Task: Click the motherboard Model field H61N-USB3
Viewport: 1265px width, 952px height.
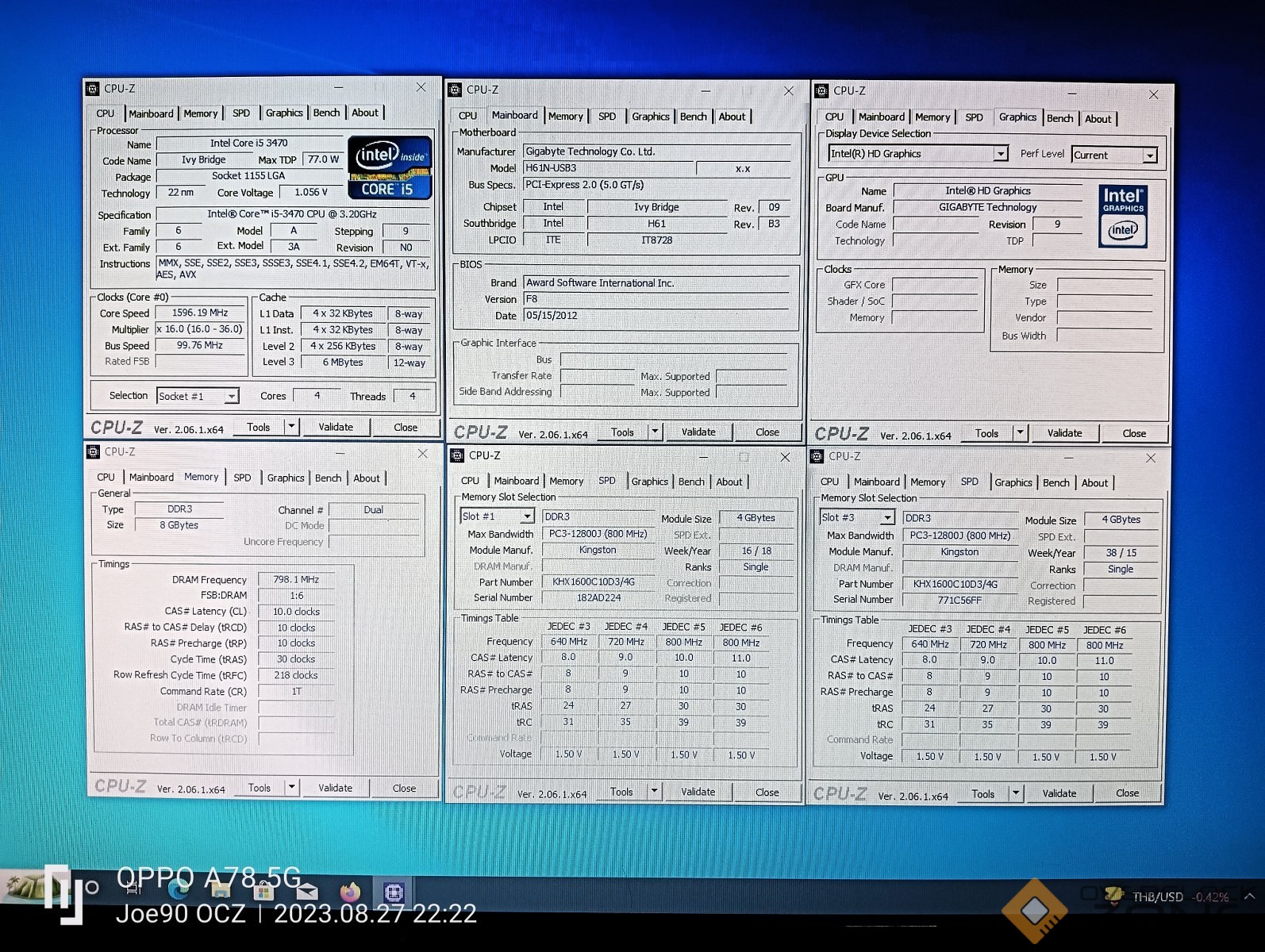Action: click(608, 168)
